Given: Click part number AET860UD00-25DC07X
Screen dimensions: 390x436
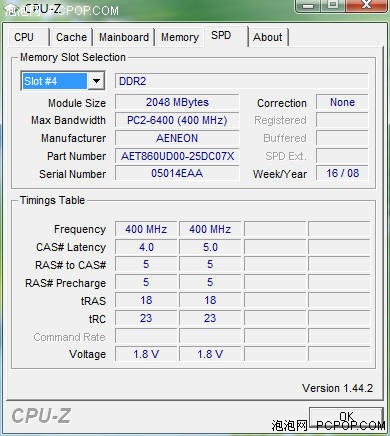Looking at the screenshot, I should (177, 156).
